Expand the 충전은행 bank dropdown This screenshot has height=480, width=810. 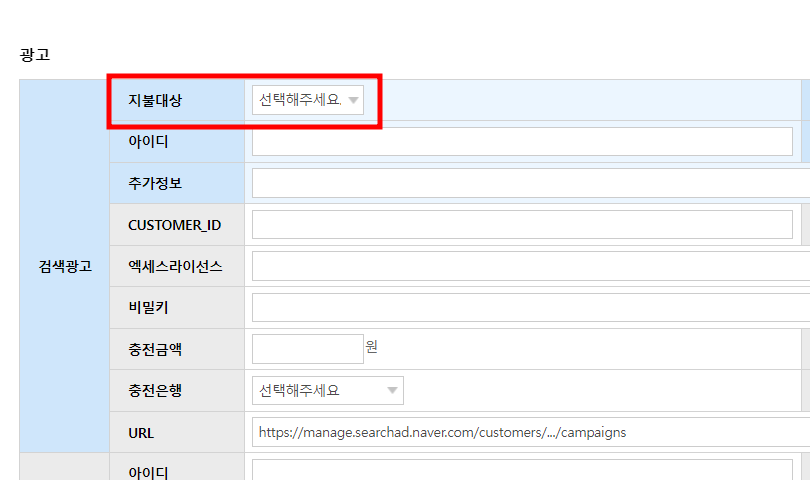tap(327, 390)
